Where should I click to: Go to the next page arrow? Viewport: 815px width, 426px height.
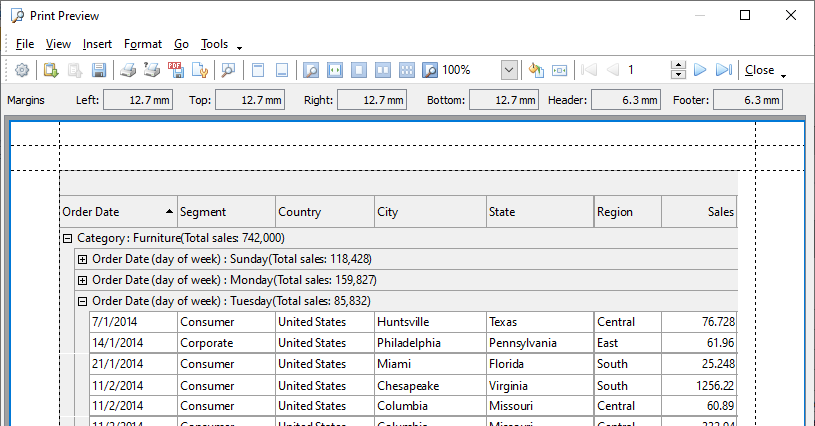(700, 70)
